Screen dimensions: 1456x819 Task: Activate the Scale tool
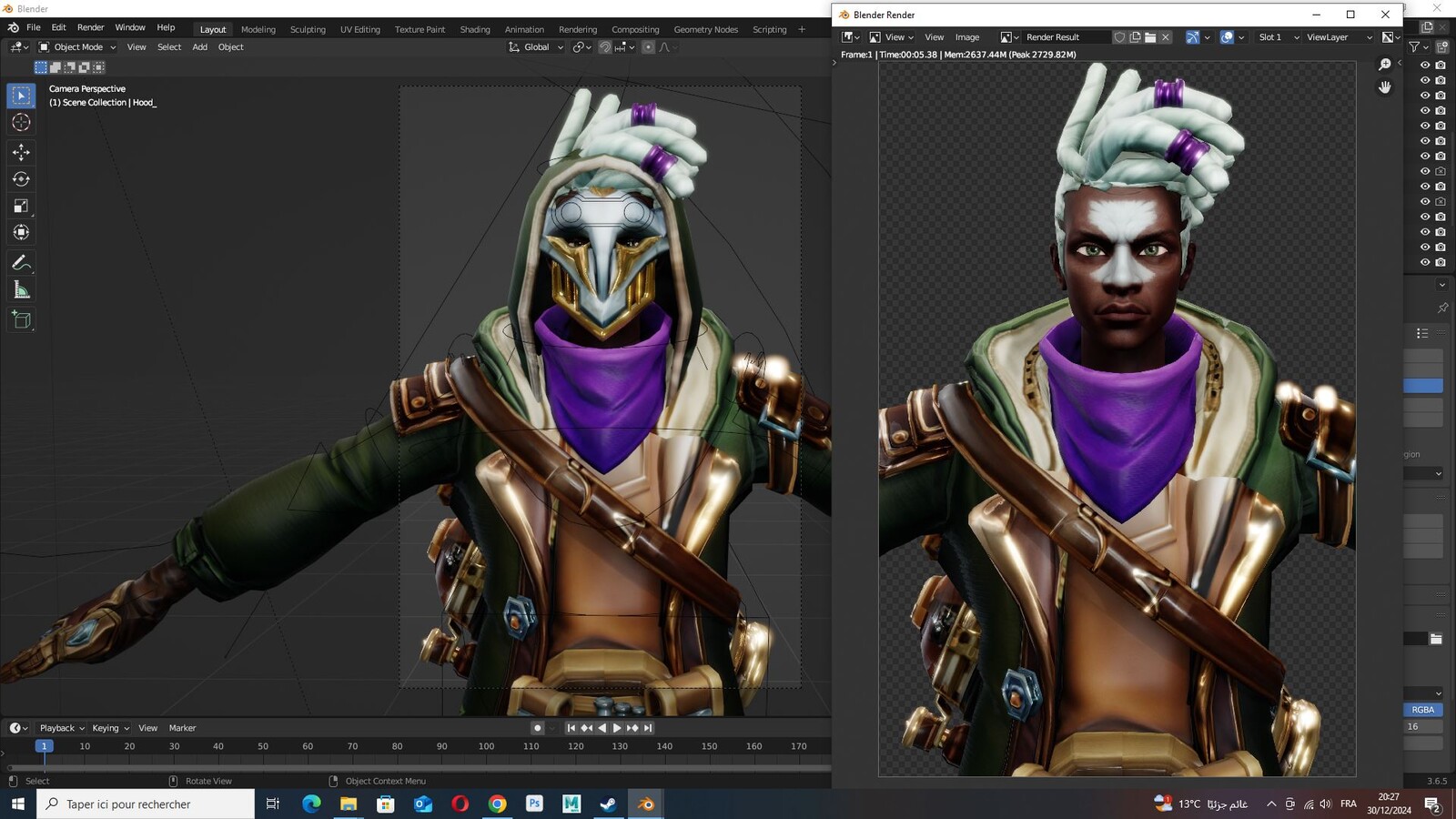pos(21,206)
